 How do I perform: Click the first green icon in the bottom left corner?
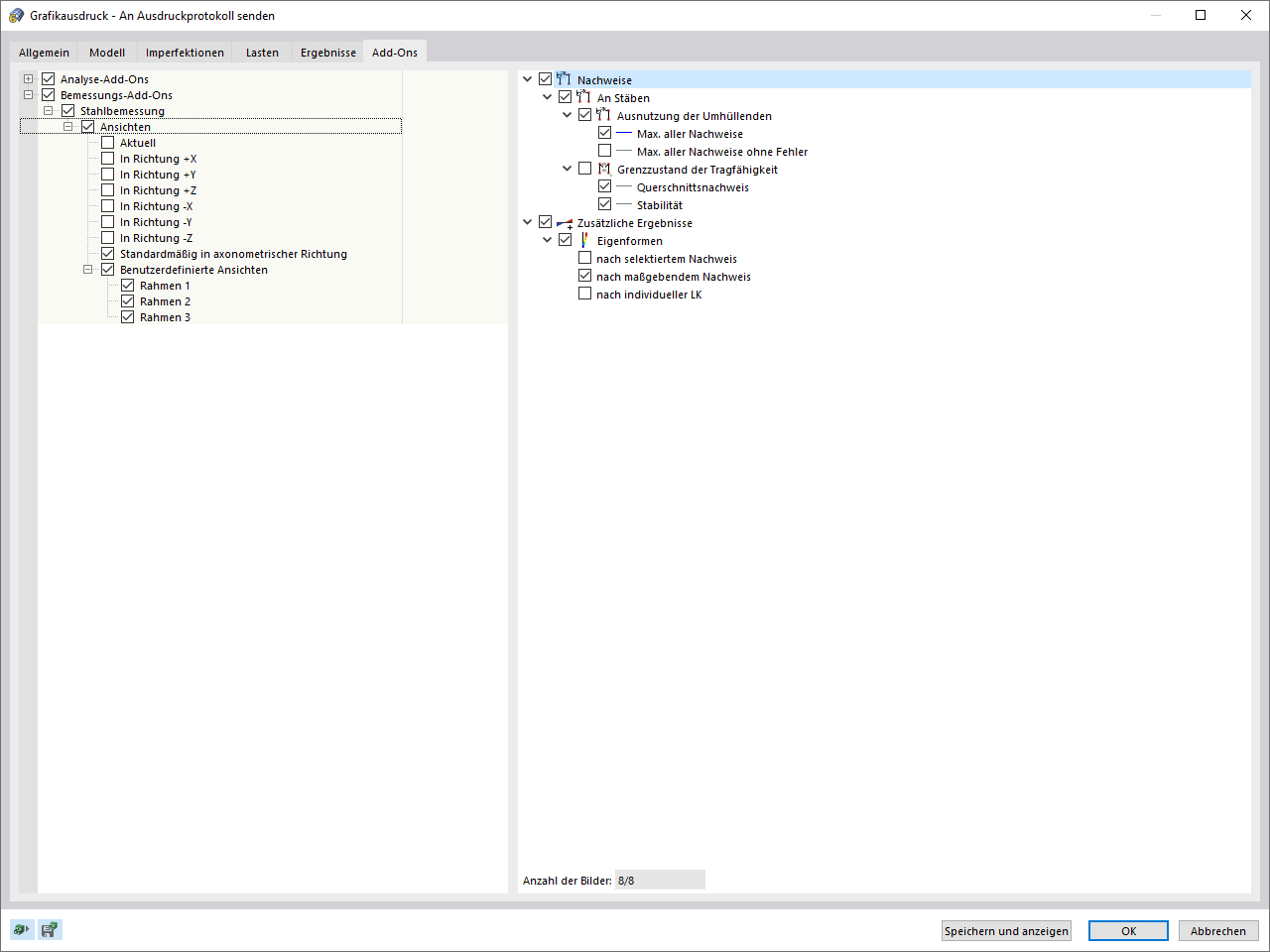[22, 930]
